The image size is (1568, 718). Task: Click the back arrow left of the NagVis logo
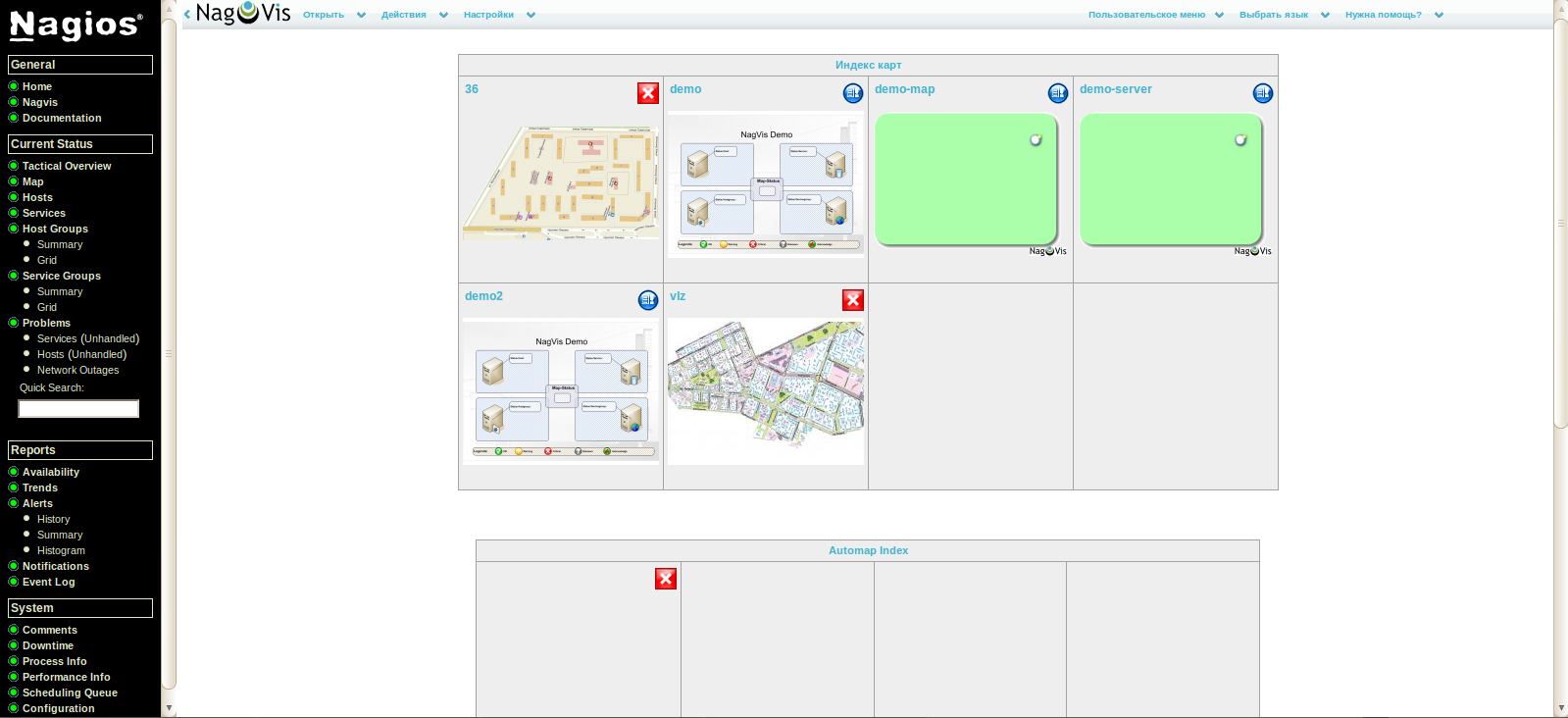(x=187, y=15)
